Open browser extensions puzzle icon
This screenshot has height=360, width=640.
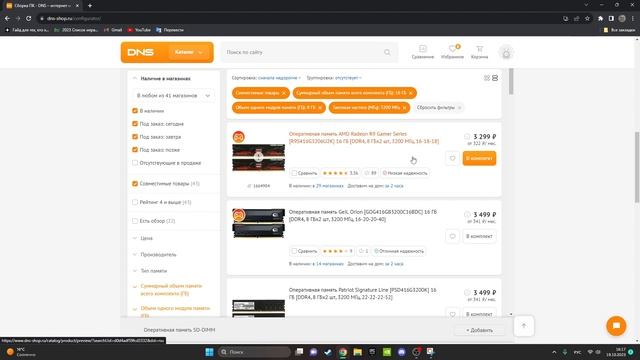[600, 18]
